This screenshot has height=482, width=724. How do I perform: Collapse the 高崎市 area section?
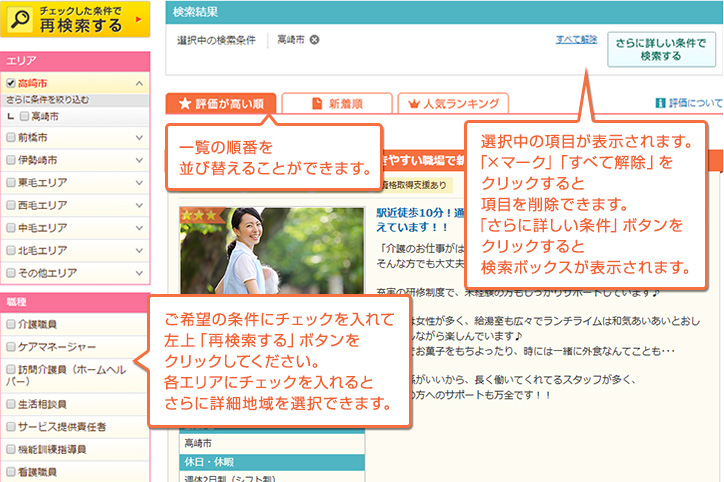tap(139, 84)
